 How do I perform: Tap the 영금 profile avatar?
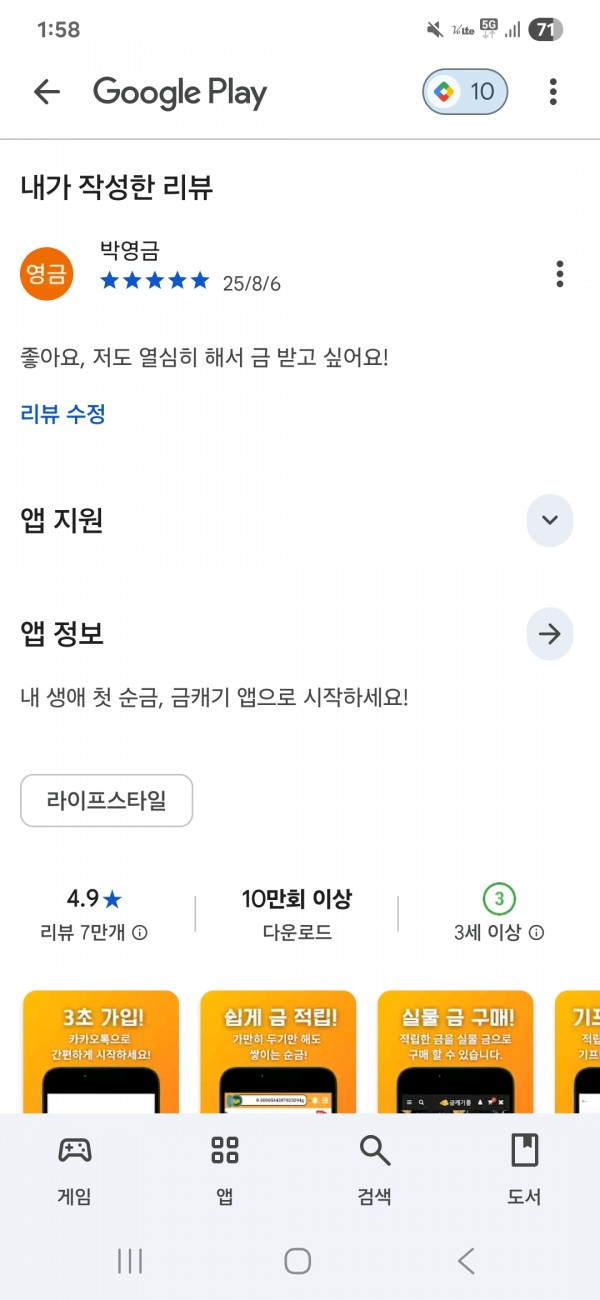[x=47, y=273]
